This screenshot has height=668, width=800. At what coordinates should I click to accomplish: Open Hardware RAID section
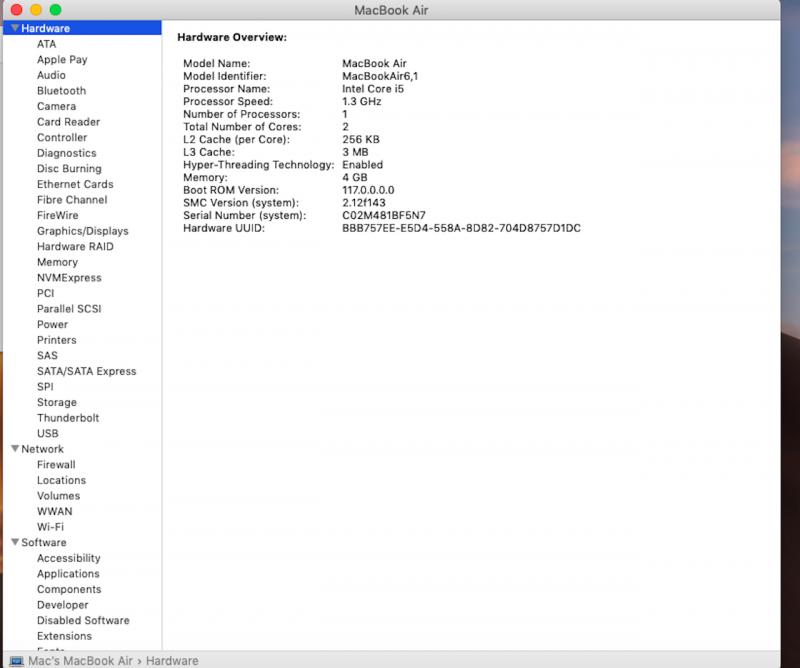click(75, 246)
